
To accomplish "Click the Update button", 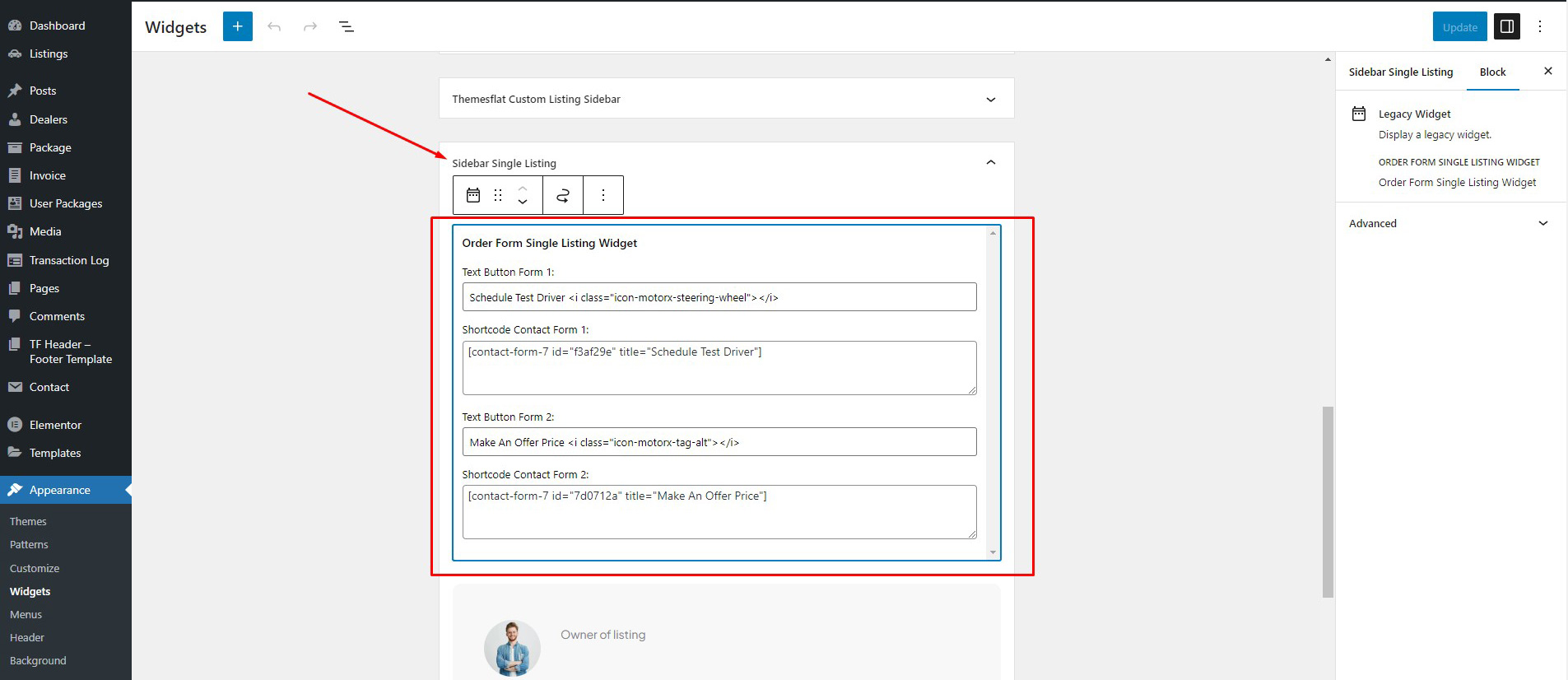I will click(1460, 26).
